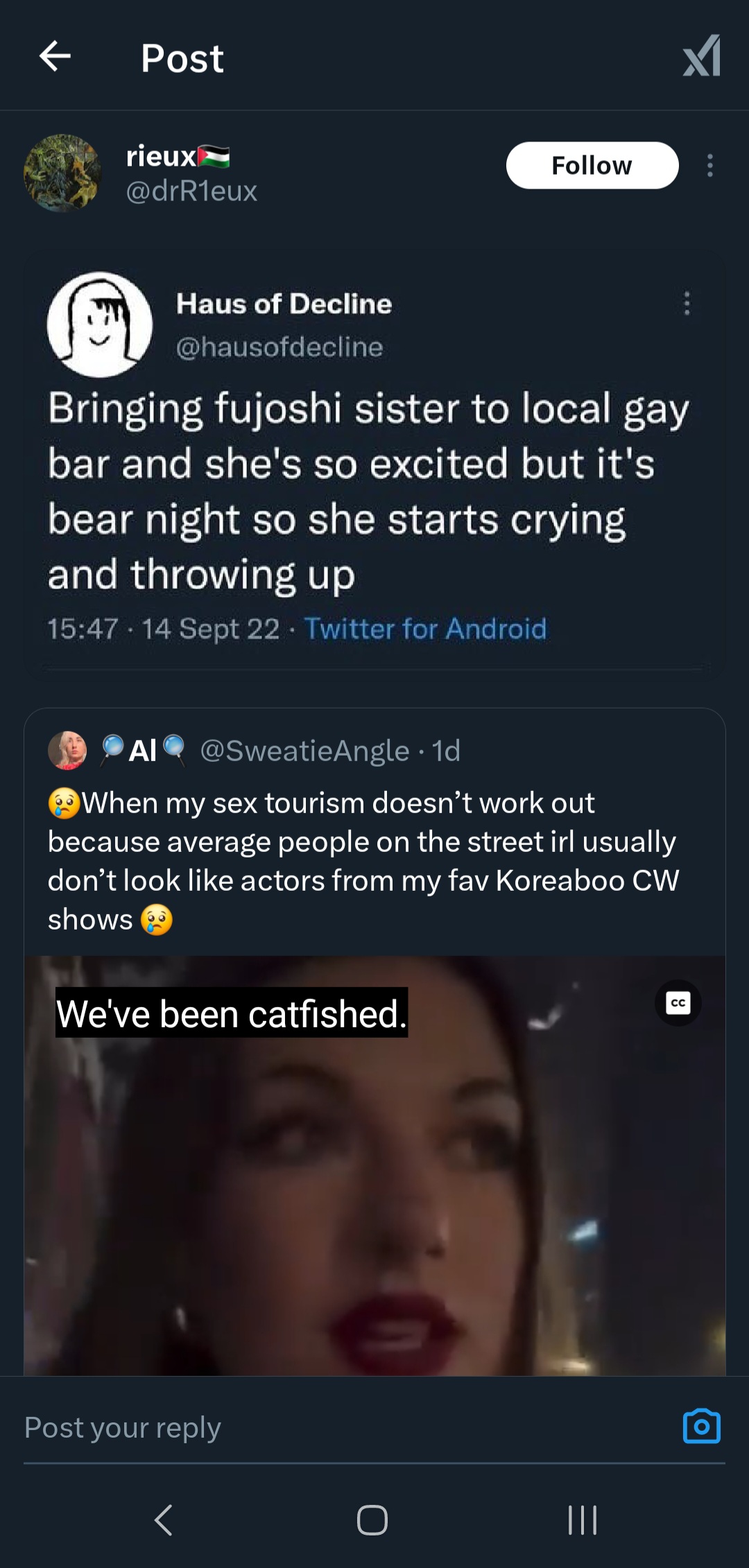Open Android recent apps button
Viewport: 749px width, 1568px height.
(x=582, y=1520)
